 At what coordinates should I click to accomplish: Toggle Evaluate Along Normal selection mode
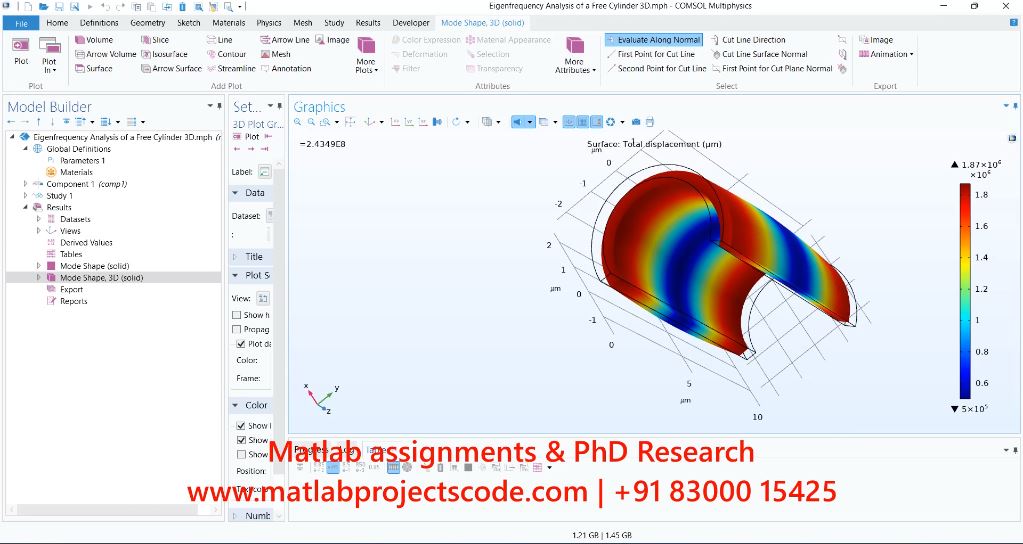tap(654, 40)
